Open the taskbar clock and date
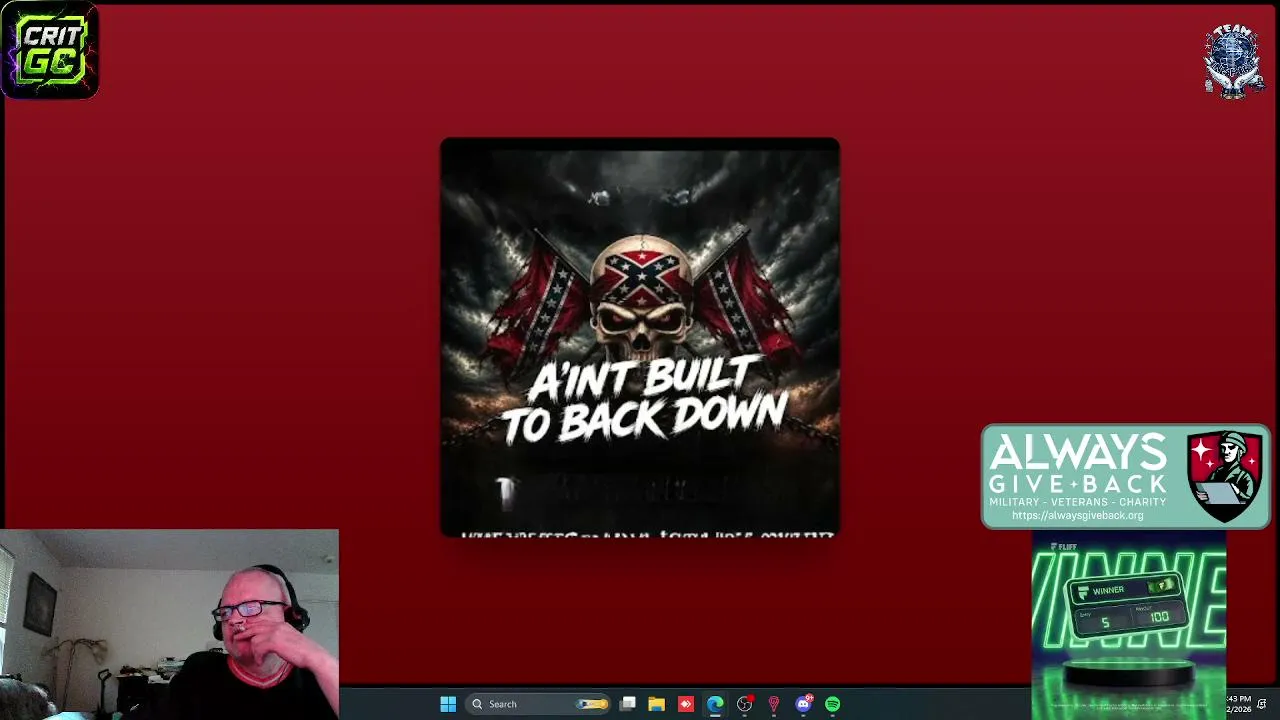The image size is (1280, 720). (x=1238, y=704)
